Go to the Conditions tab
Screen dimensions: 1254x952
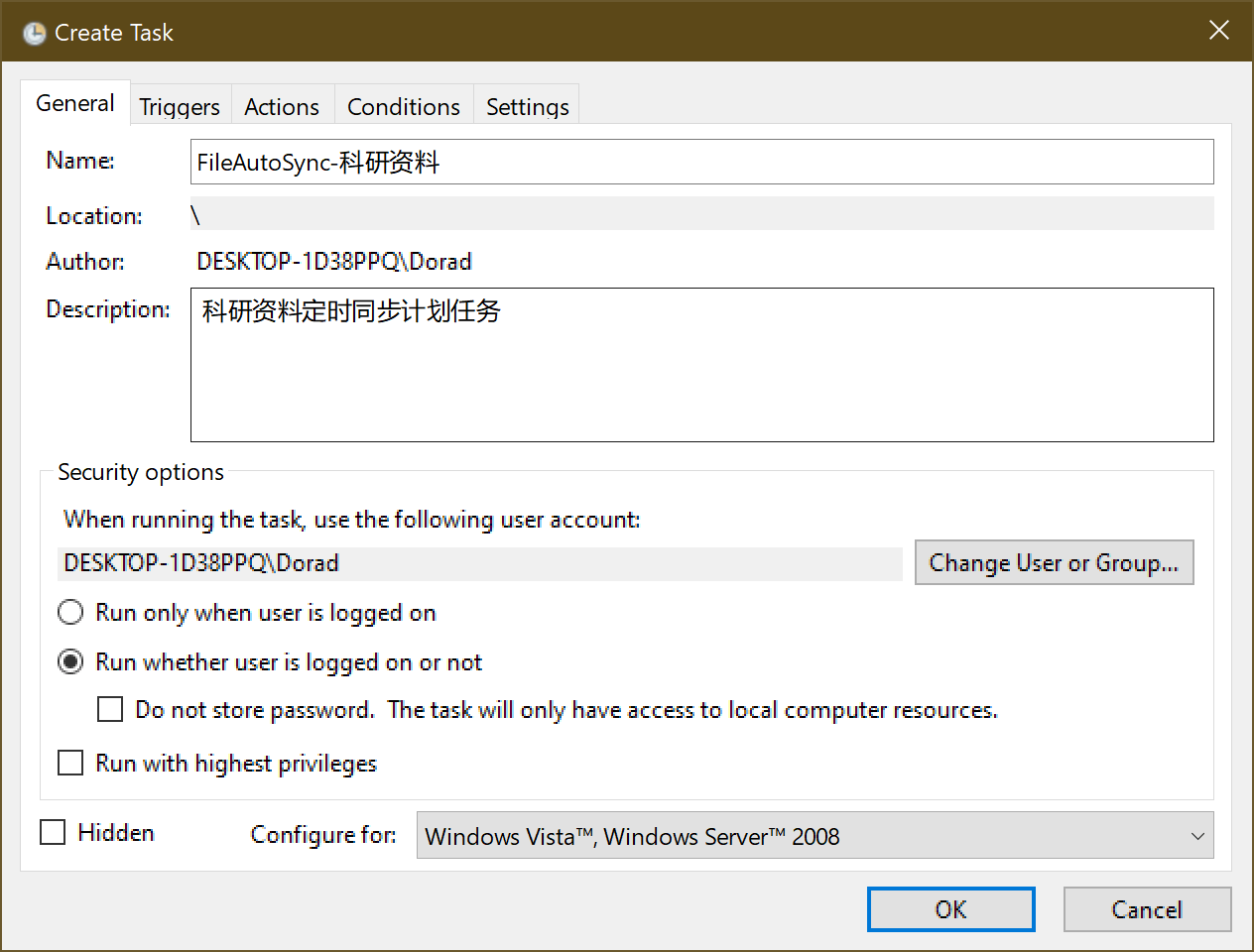404,106
